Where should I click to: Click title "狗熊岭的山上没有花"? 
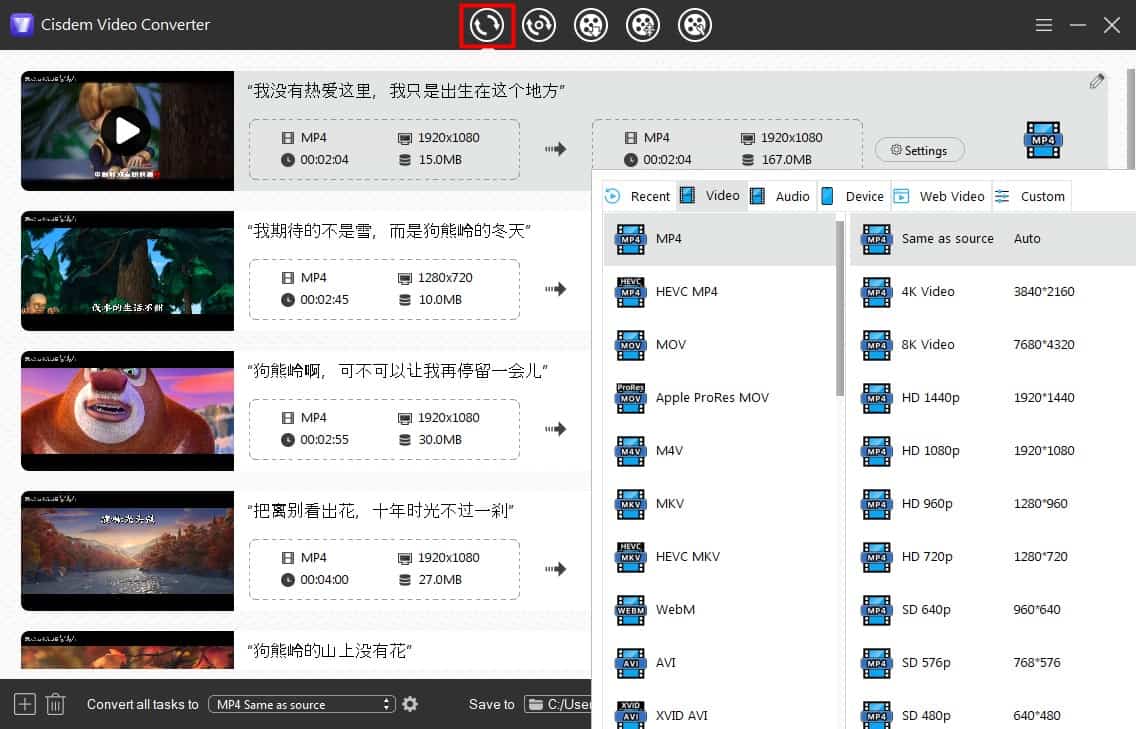(x=330, y=651)
